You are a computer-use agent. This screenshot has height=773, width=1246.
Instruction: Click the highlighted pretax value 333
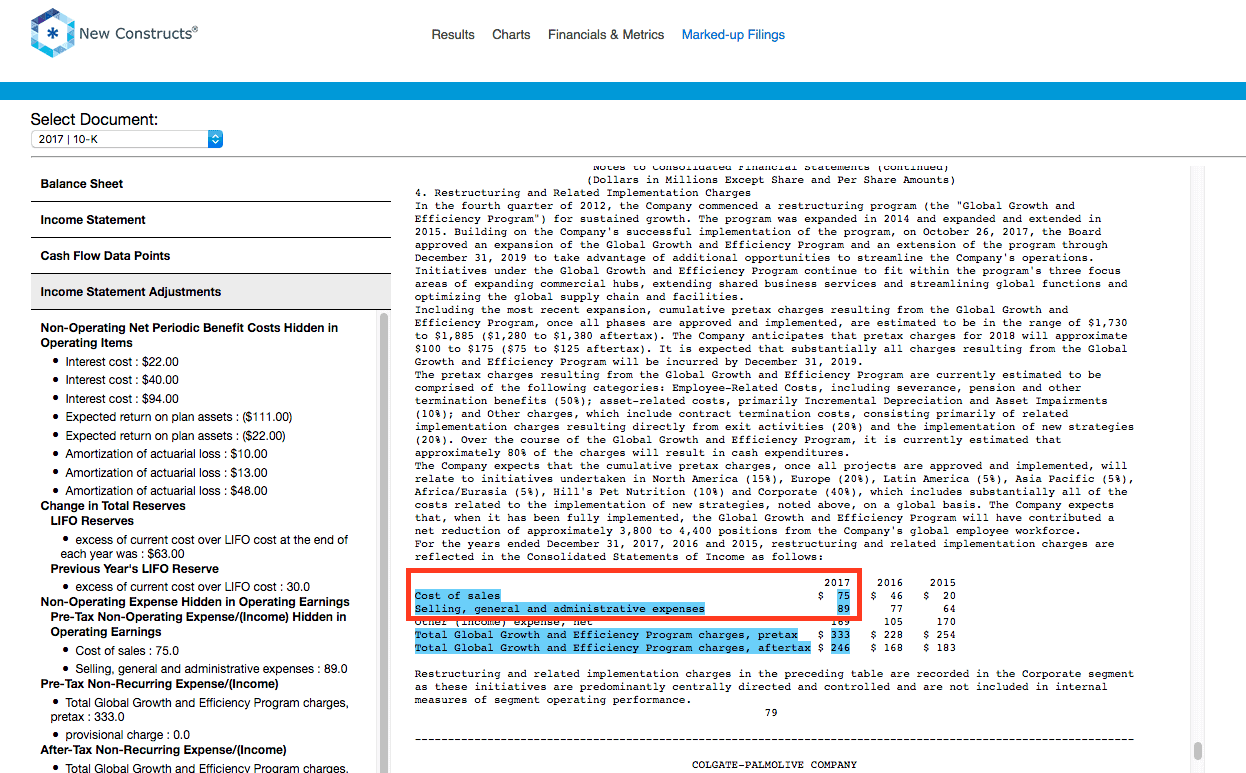(x=840, y=635)
